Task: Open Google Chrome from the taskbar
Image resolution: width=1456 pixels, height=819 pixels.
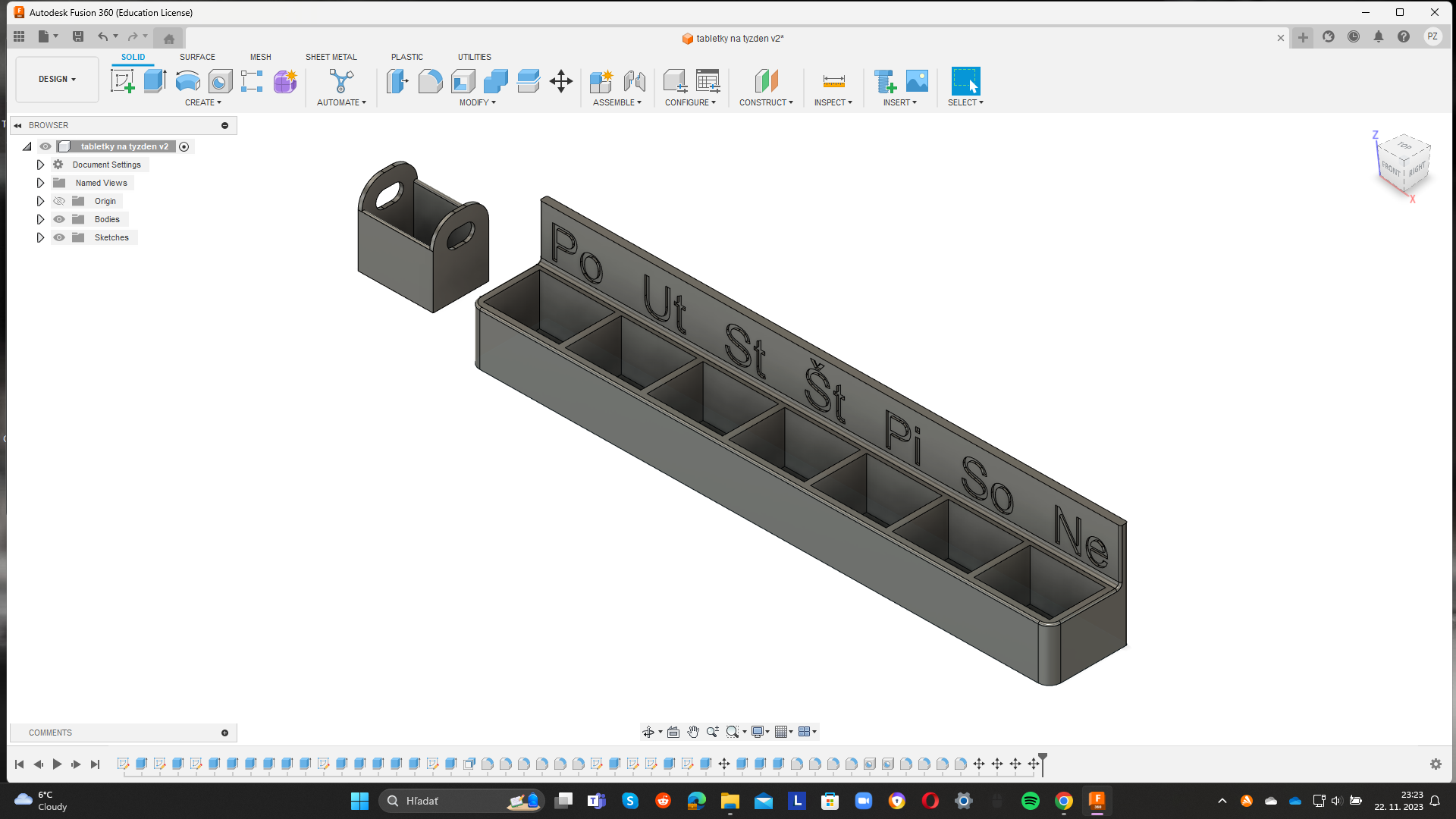Action: (x=1063, y=801)
